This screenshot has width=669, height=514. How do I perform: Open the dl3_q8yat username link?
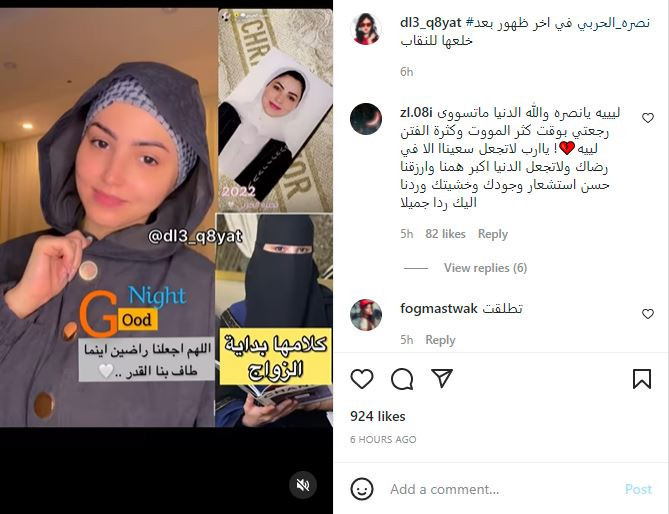[x=430, y=23]
